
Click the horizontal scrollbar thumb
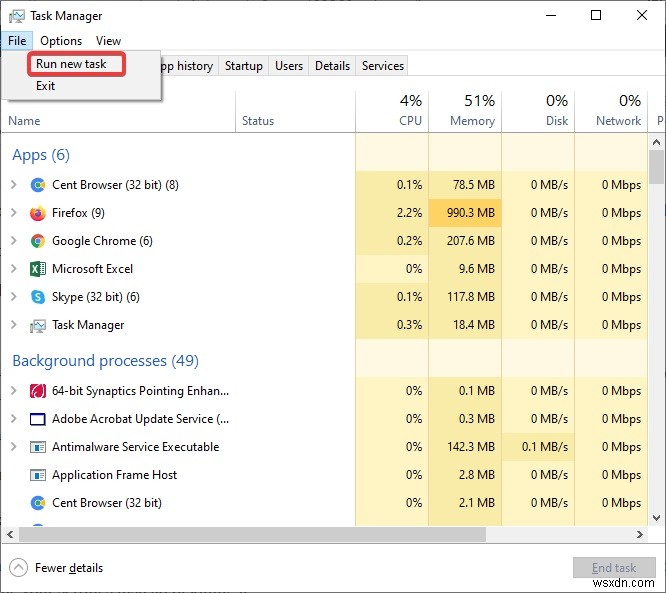(252, 534)
